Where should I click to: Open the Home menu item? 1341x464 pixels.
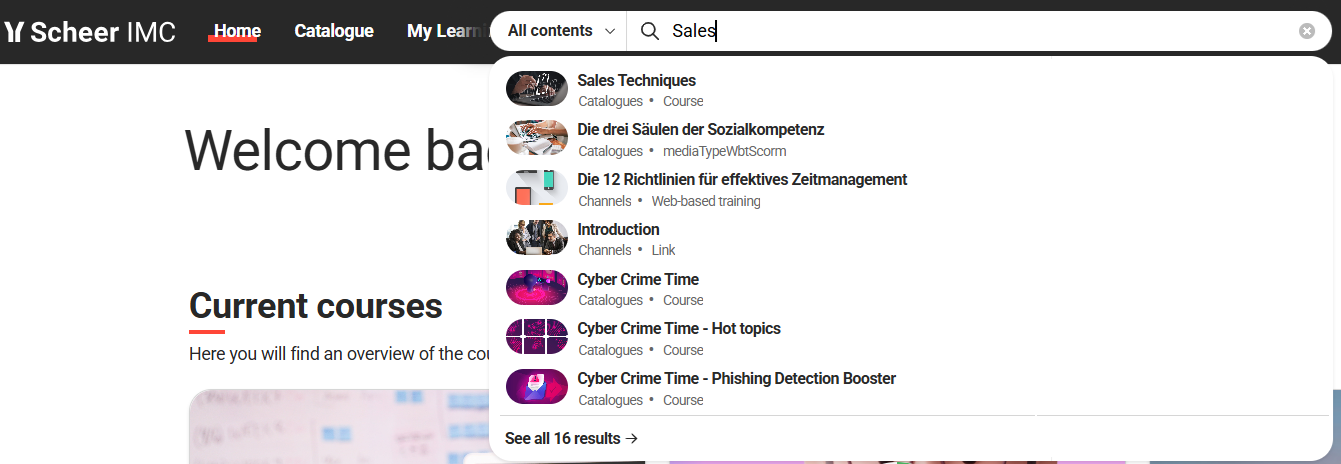click(237, 31)
